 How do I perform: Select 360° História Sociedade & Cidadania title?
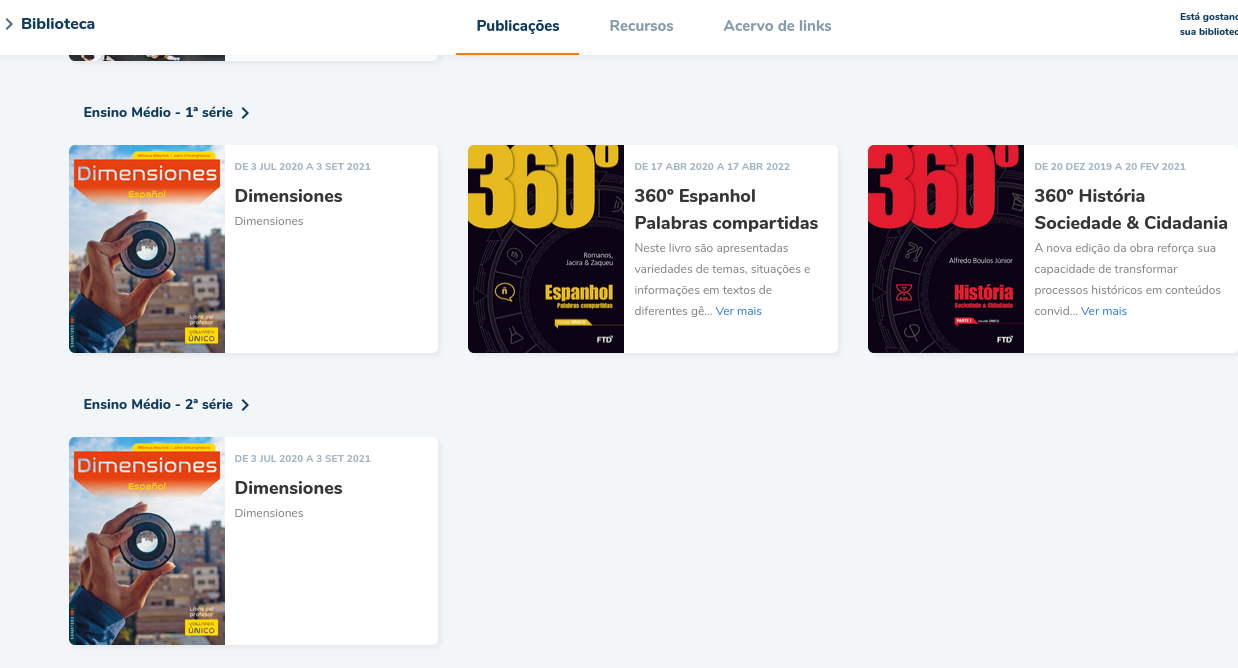pyautogui.click(x=1131, y=209)
